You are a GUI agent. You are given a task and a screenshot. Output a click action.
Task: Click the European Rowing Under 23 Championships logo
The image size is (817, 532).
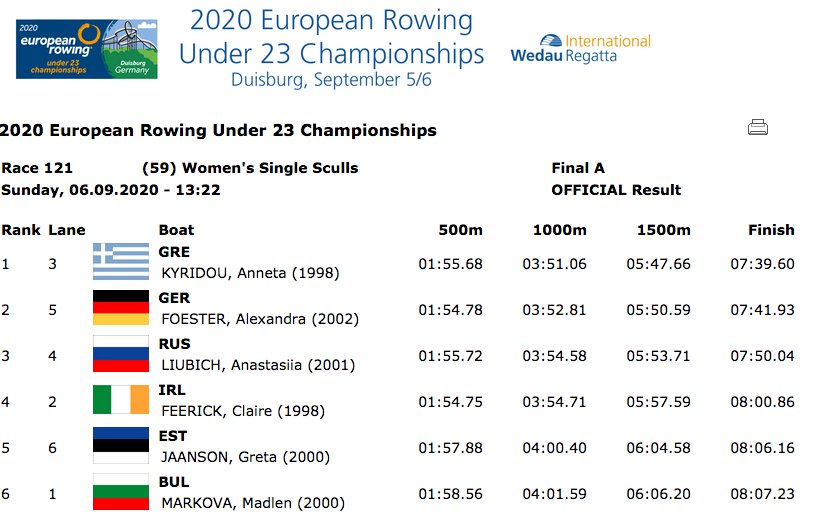coord(85,48)
